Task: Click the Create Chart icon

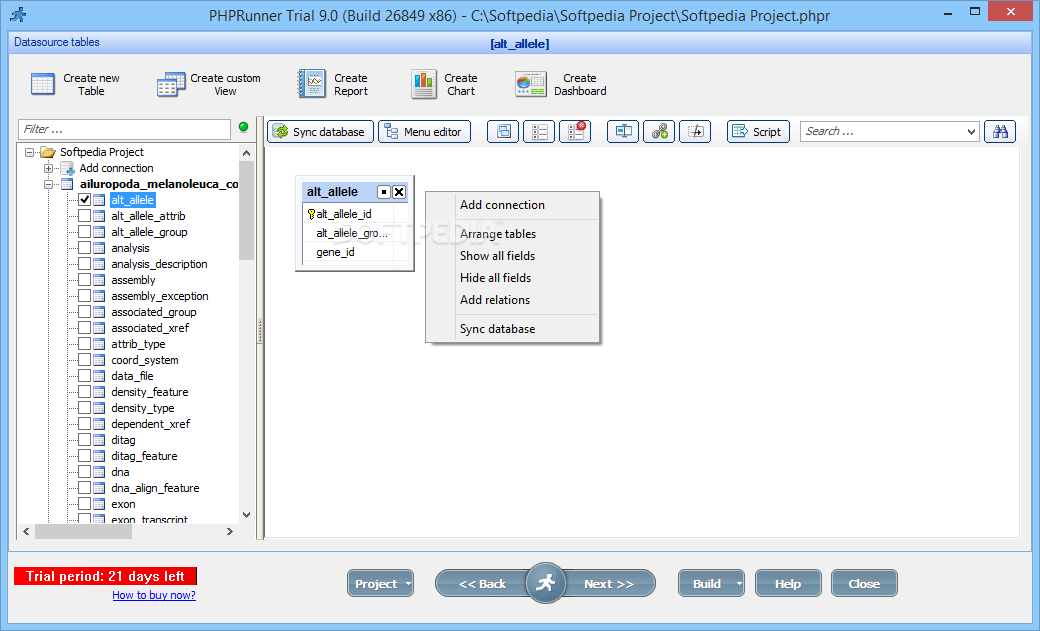Action: [x=424, y=84]
